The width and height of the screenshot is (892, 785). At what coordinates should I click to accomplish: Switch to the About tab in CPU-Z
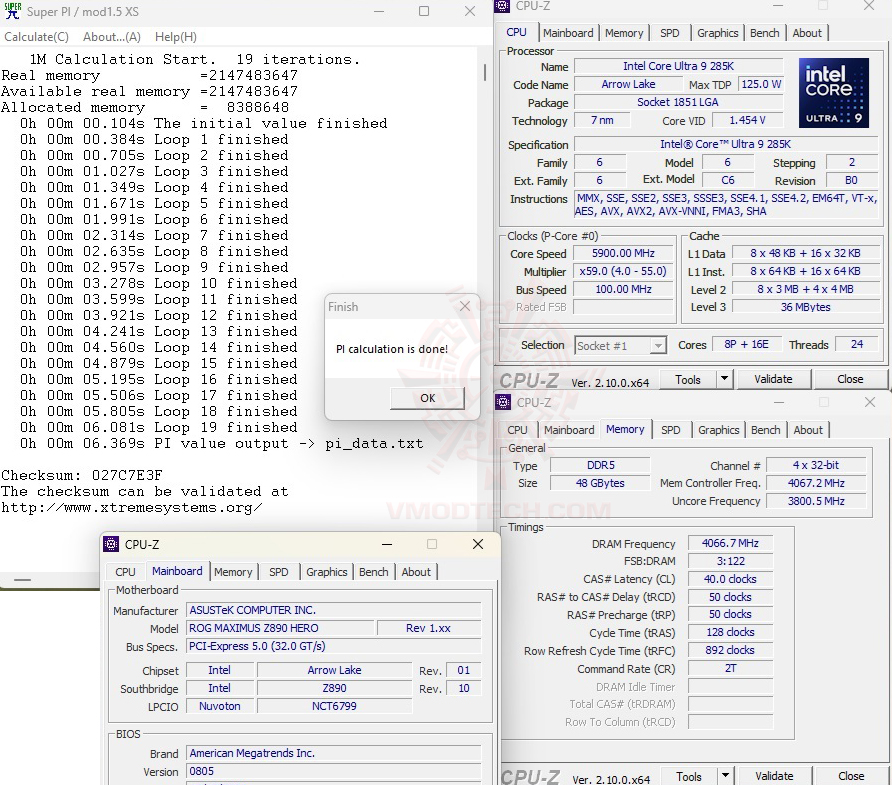click(x=807, y=32)
